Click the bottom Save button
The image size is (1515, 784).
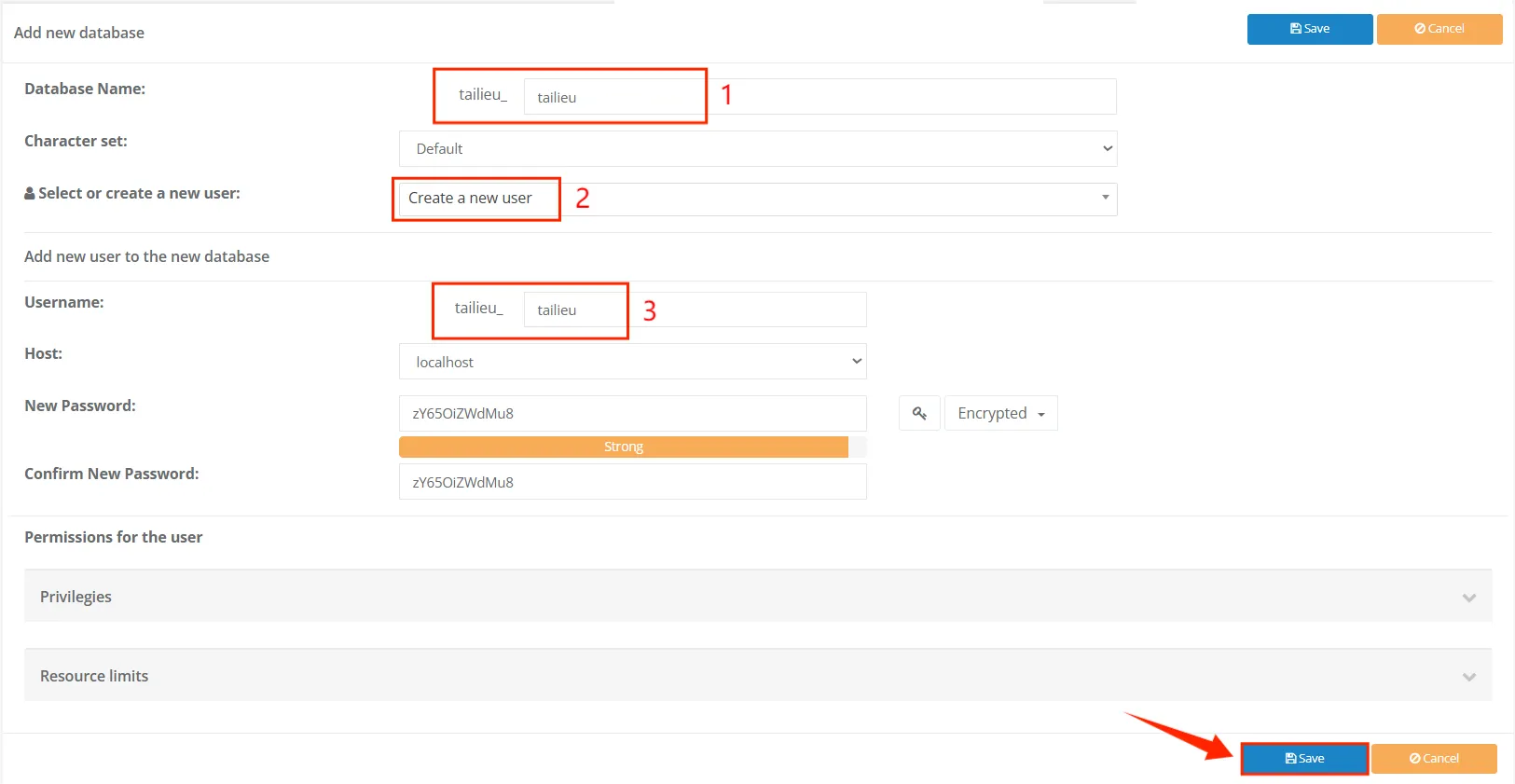1304,759
